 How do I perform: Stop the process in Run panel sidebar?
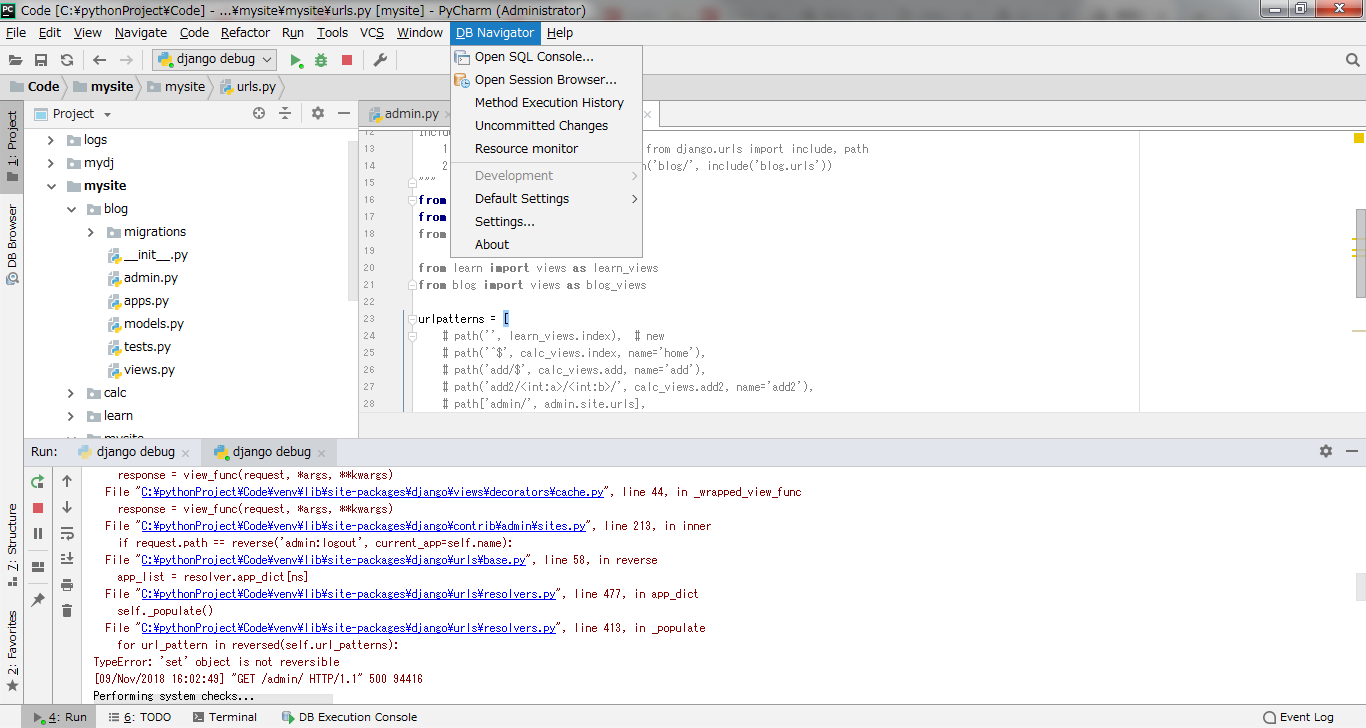tap(38, 508)
